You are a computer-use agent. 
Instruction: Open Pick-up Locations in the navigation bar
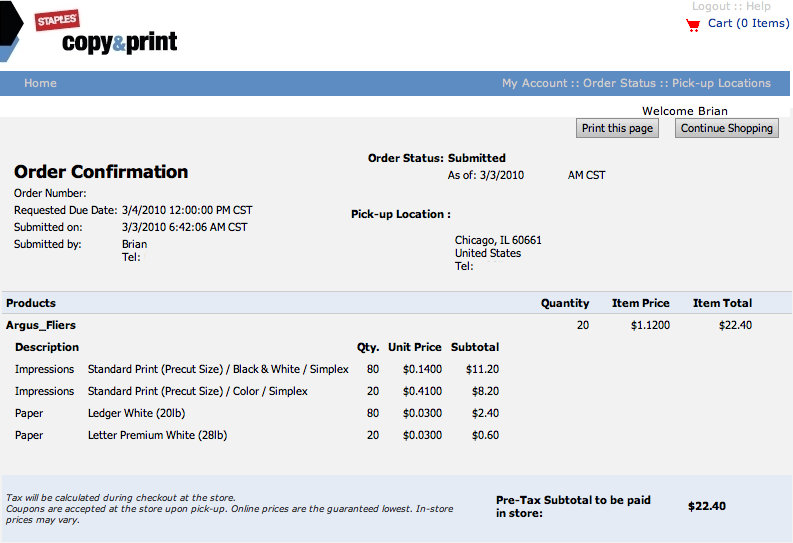721,83
